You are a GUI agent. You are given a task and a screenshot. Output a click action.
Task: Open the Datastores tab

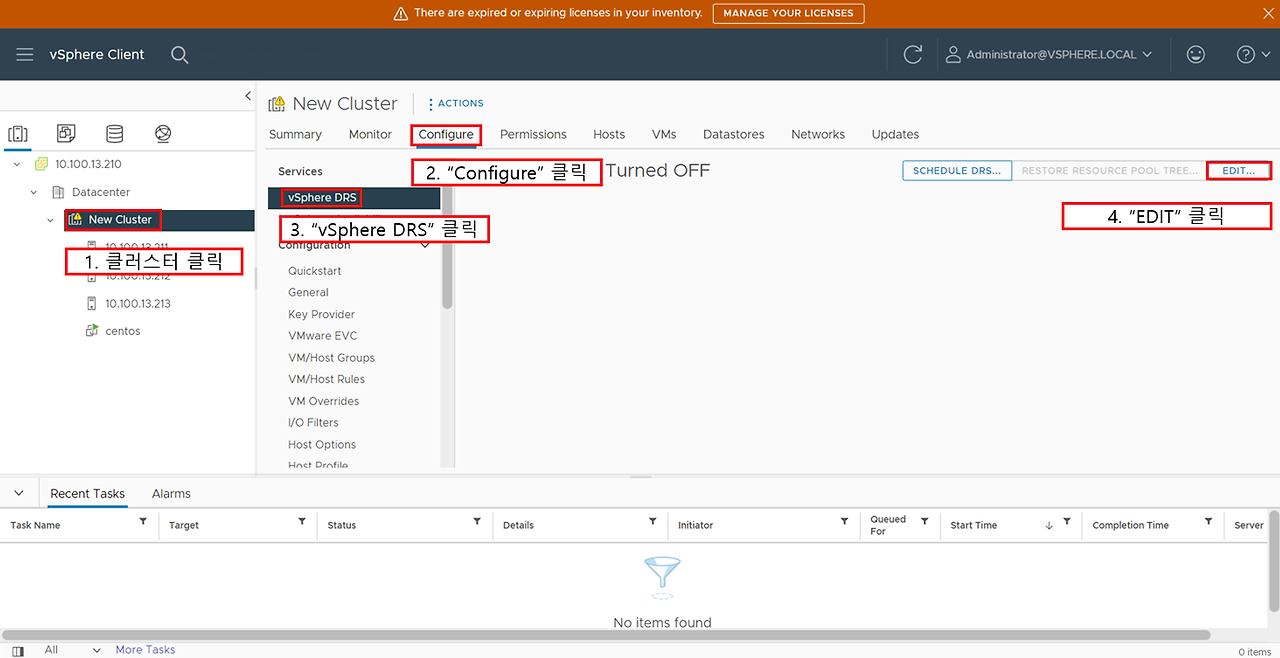click(734, 134)
